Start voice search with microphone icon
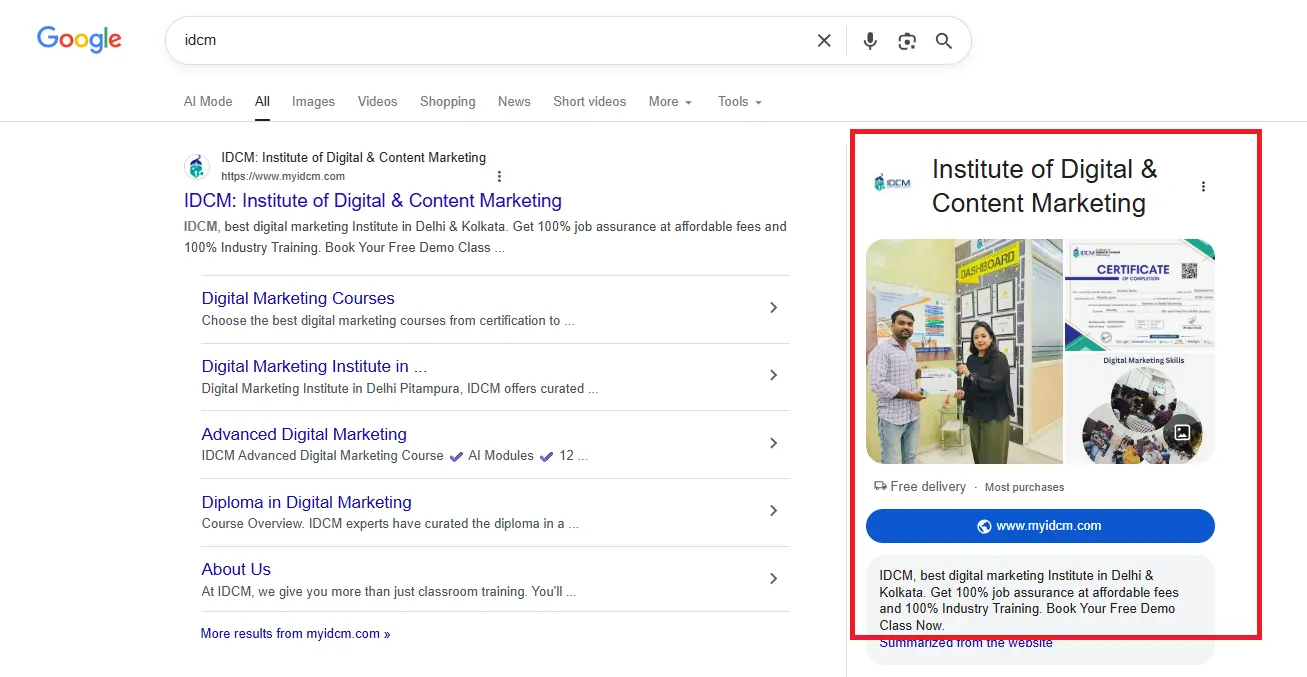 [870, 41]
